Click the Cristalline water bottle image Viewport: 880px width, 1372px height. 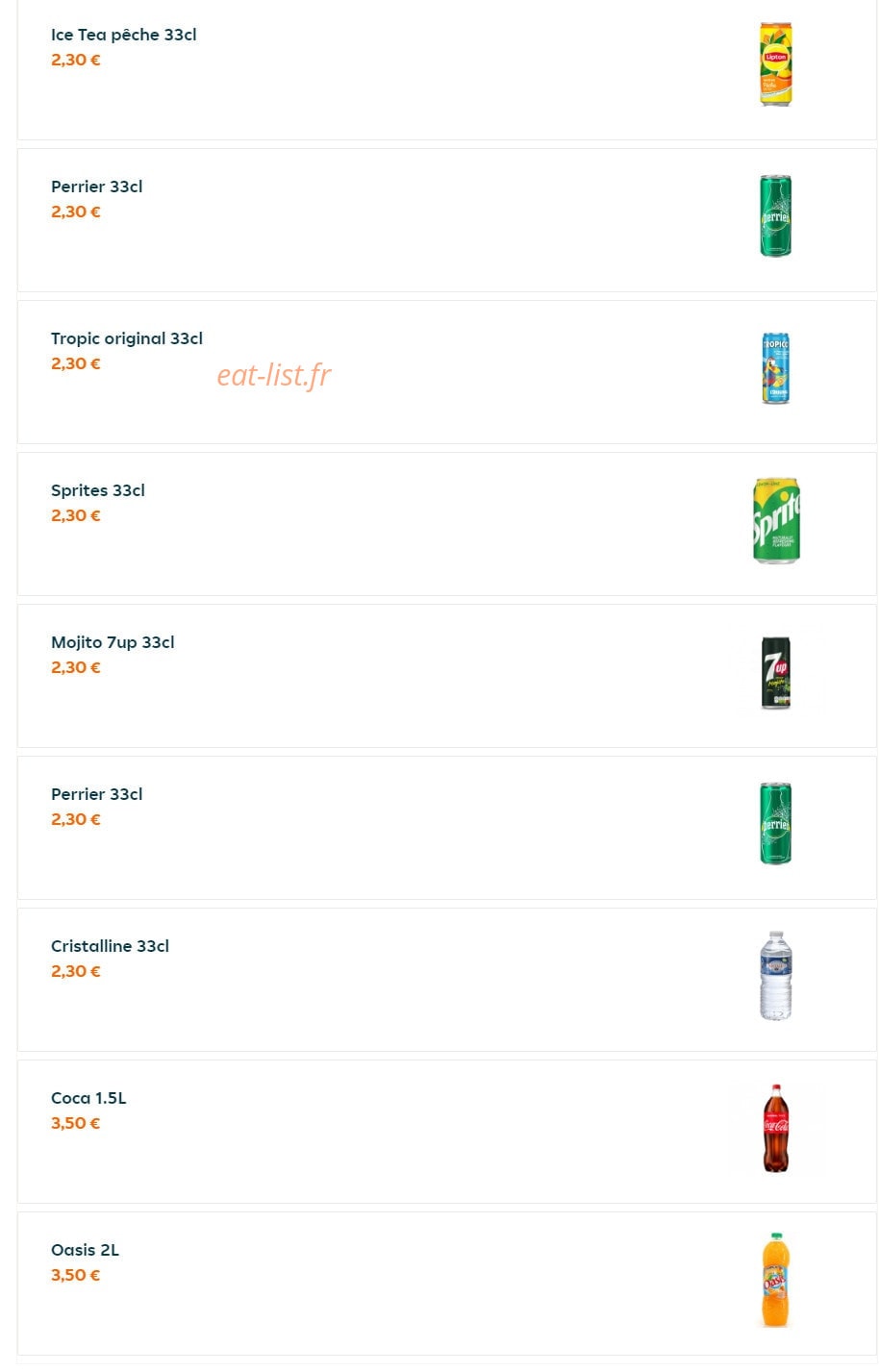(x=776, y=976)
